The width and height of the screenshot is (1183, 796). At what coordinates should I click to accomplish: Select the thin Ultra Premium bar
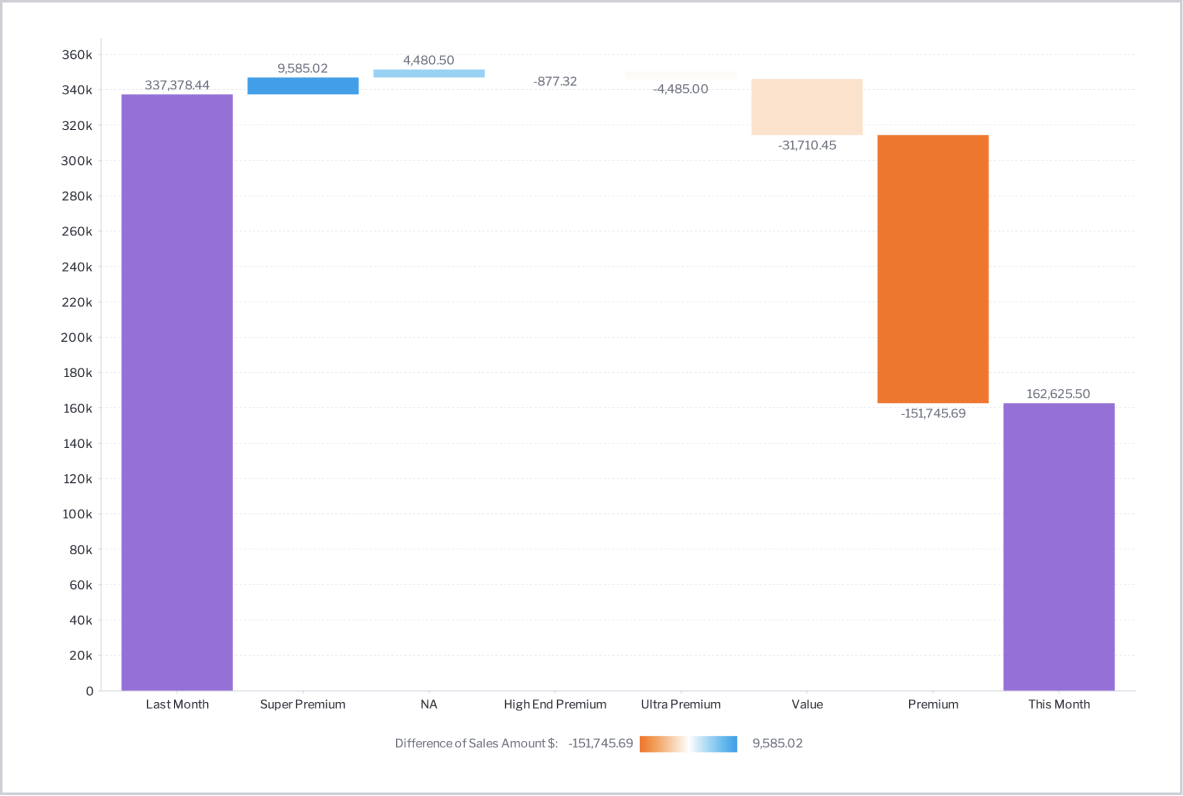click(x=681, y=75)
